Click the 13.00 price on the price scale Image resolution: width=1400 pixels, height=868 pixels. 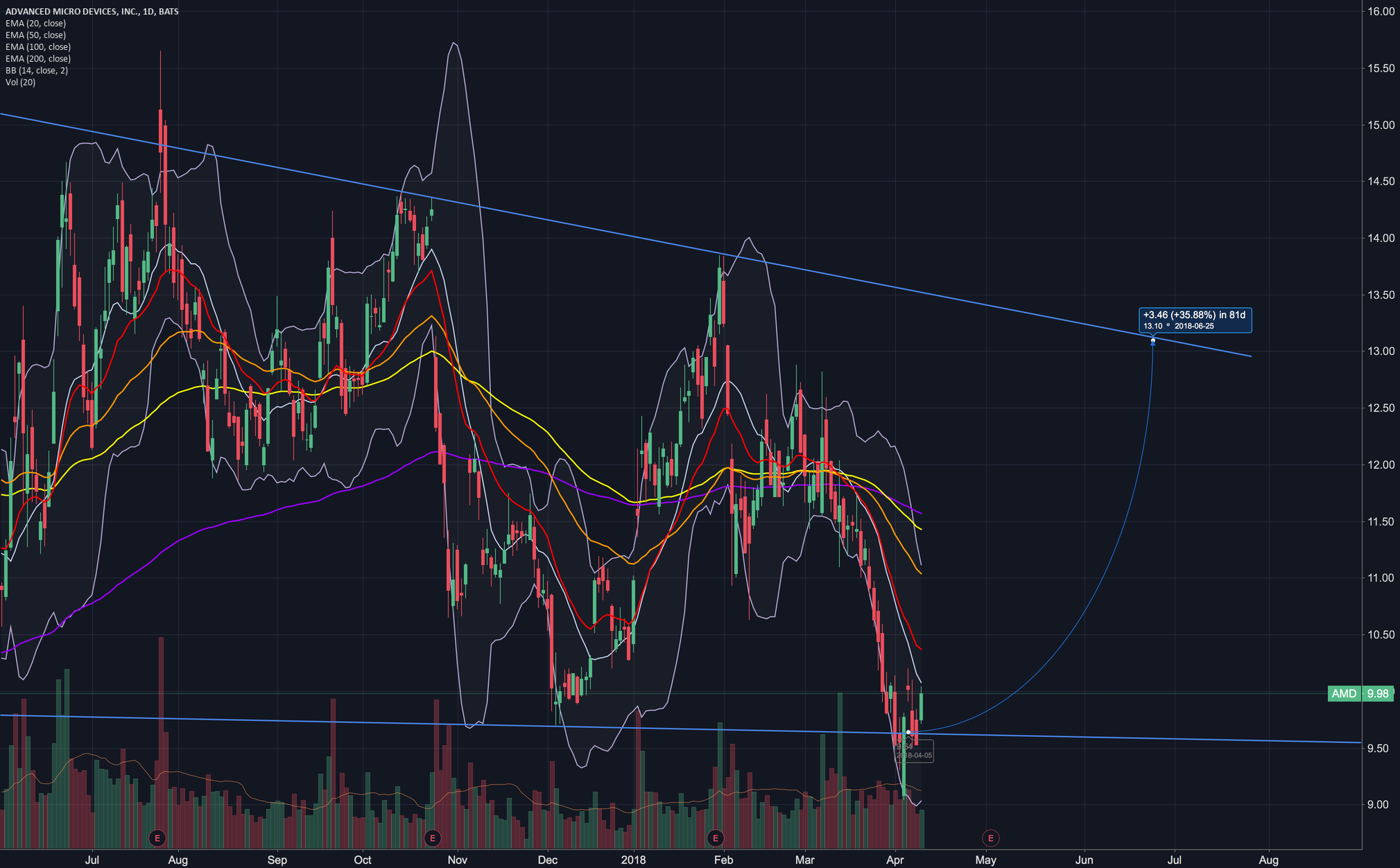coord(1381,351)
